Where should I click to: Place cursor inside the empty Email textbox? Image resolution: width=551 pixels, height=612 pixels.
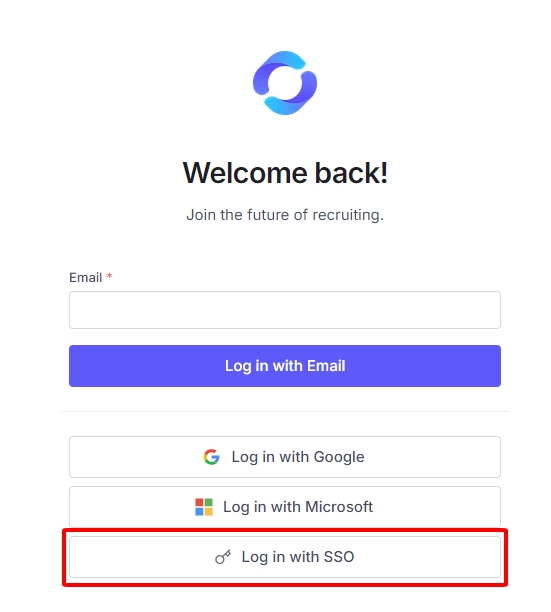click(x=285, y=310)
